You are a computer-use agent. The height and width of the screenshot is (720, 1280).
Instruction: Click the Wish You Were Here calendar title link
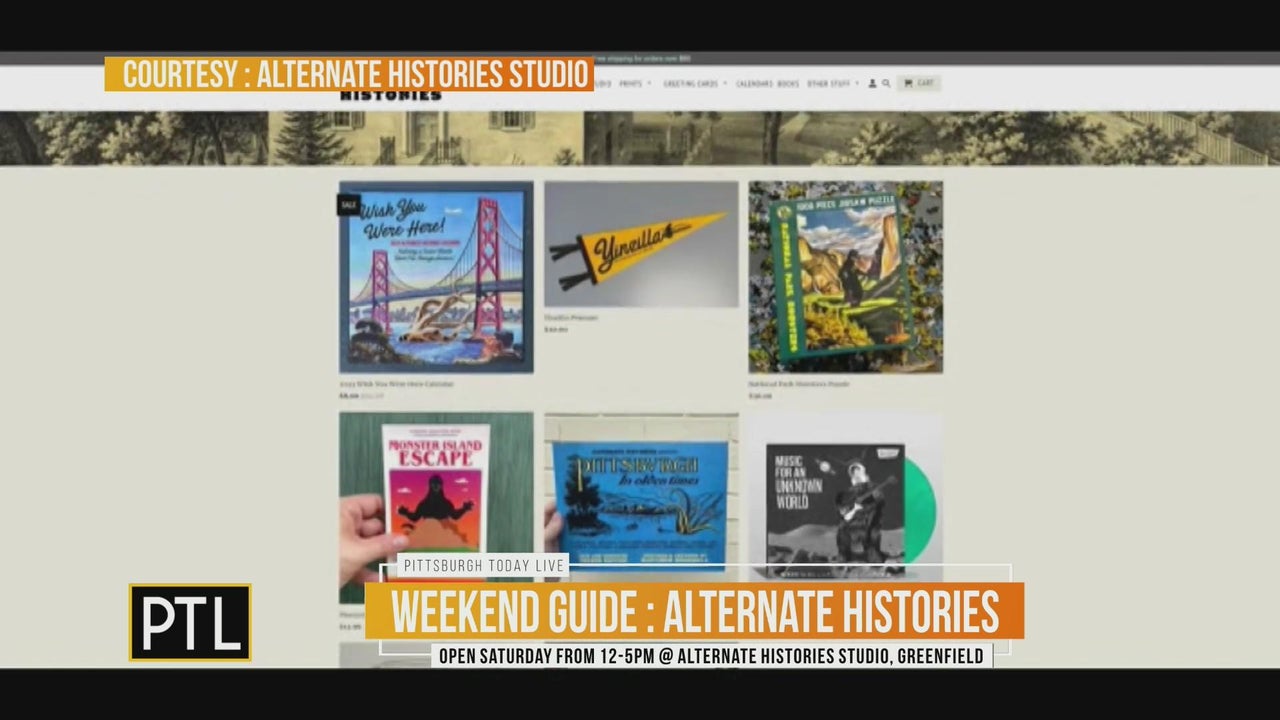point(396,384)
